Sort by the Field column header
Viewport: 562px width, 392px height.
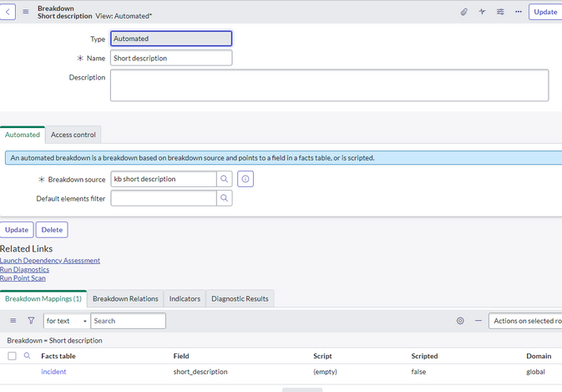tap(181, 356)
